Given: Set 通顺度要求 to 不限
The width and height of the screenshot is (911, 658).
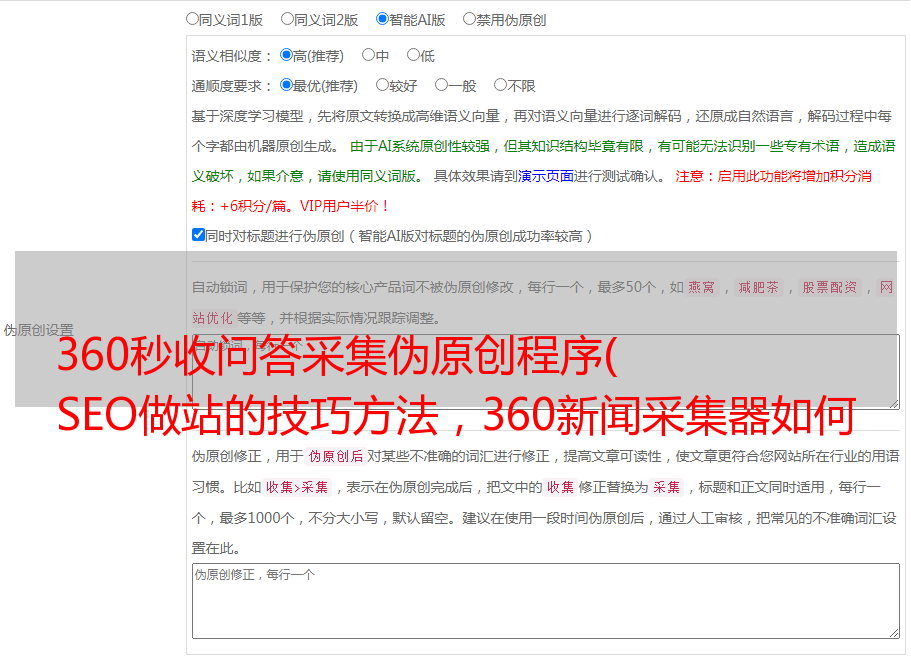Looking at the screenshot, I should pos(500,85).
